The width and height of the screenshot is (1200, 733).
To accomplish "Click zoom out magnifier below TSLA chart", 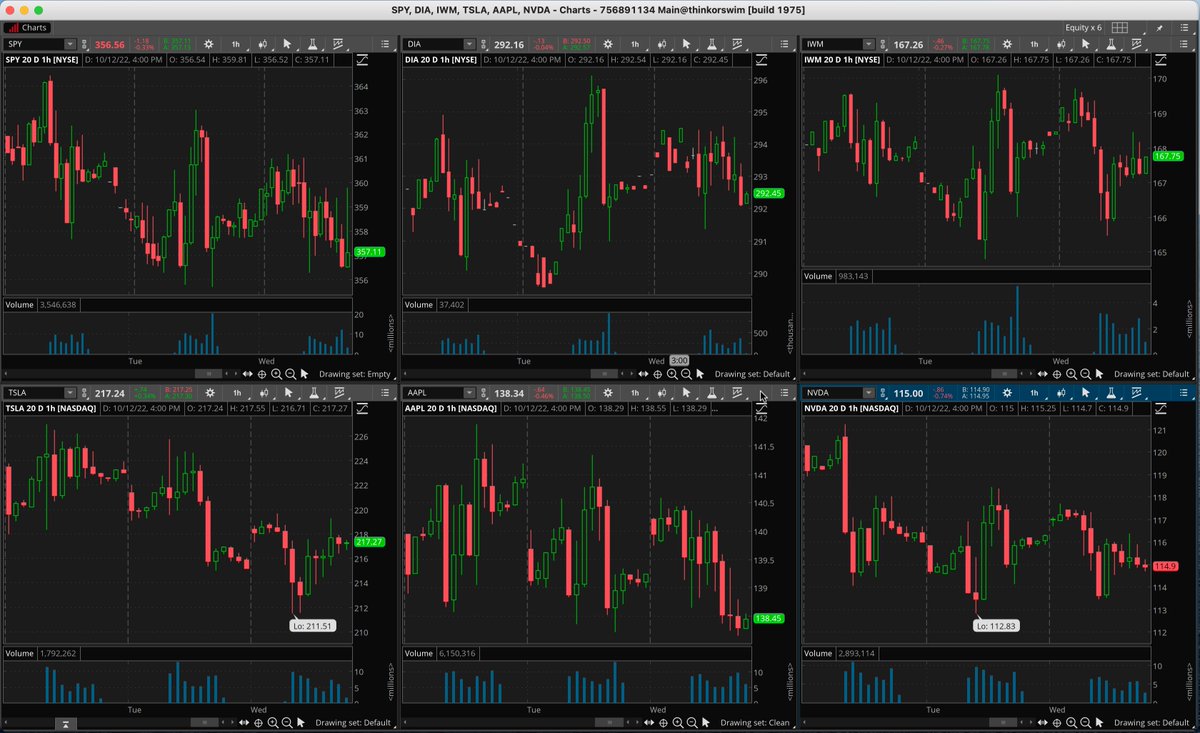I will [x=288, y=722].
